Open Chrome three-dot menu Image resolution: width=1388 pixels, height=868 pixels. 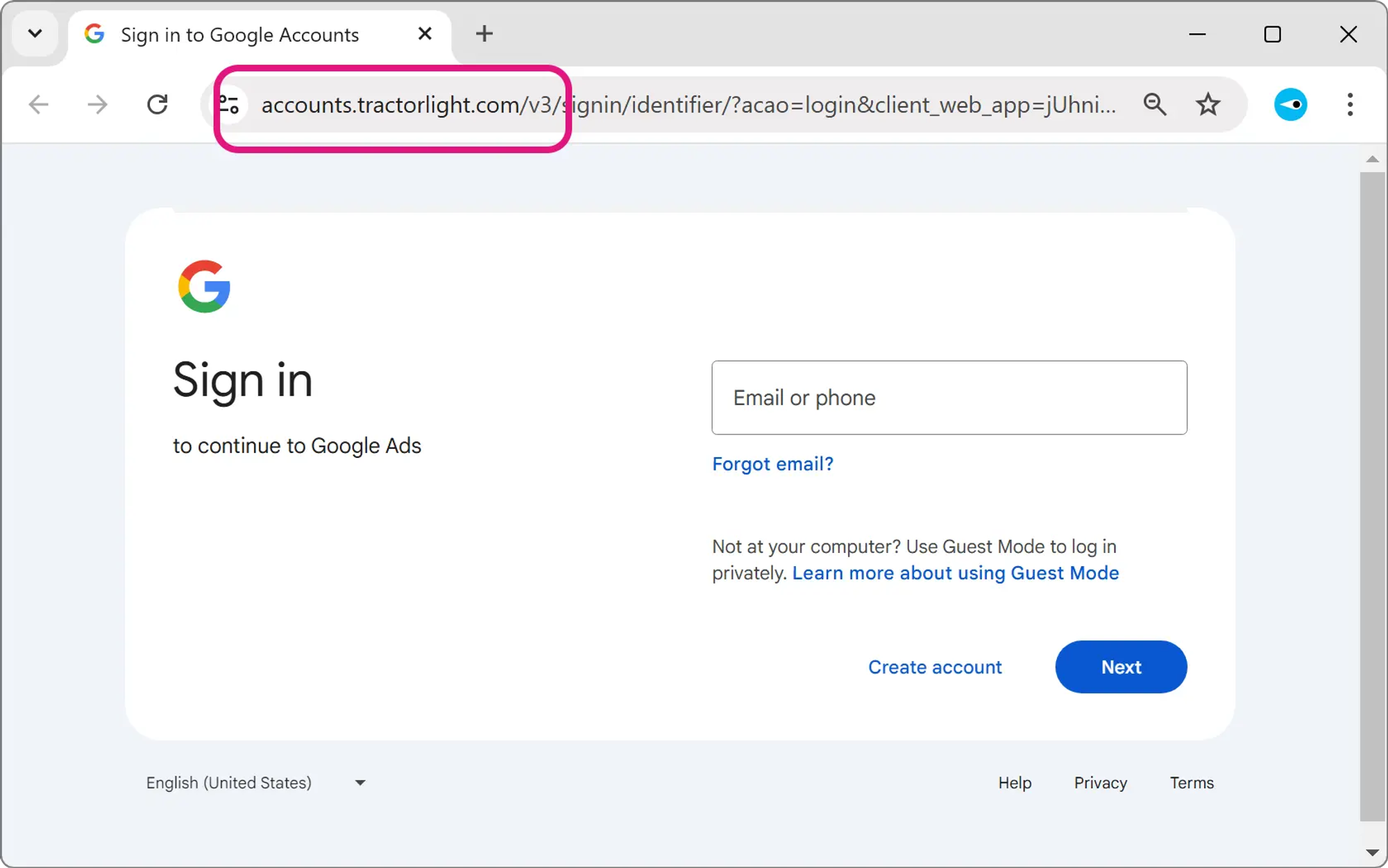pos(1350,105)
